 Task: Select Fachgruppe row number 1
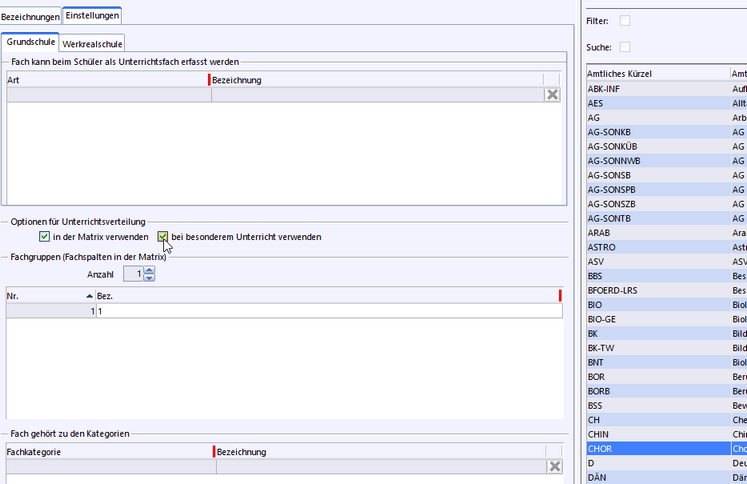point(50,311)
